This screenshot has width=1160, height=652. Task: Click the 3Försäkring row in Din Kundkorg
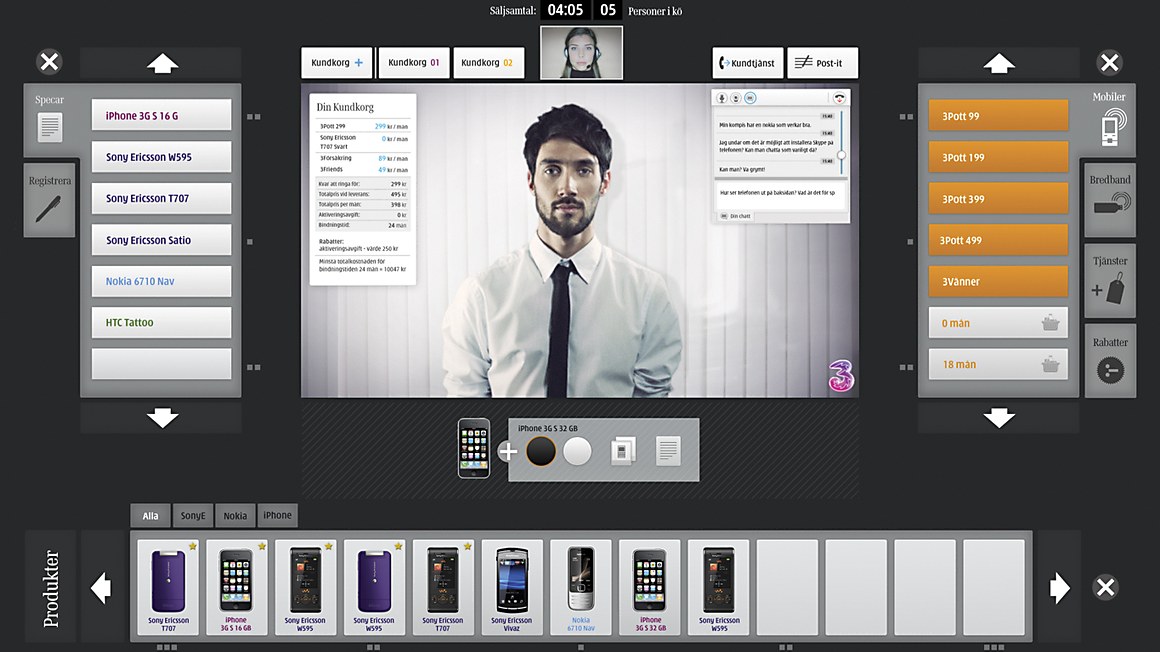pyautogui.click(x=362, y=158)
